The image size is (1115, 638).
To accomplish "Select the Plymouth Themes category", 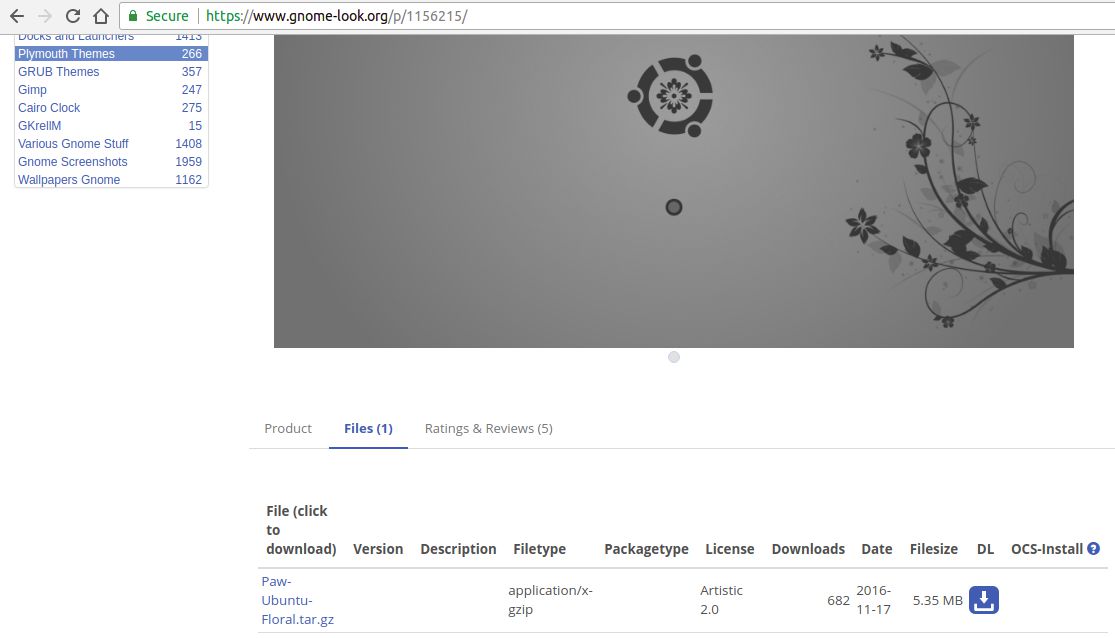I will (x=66, y=54).
